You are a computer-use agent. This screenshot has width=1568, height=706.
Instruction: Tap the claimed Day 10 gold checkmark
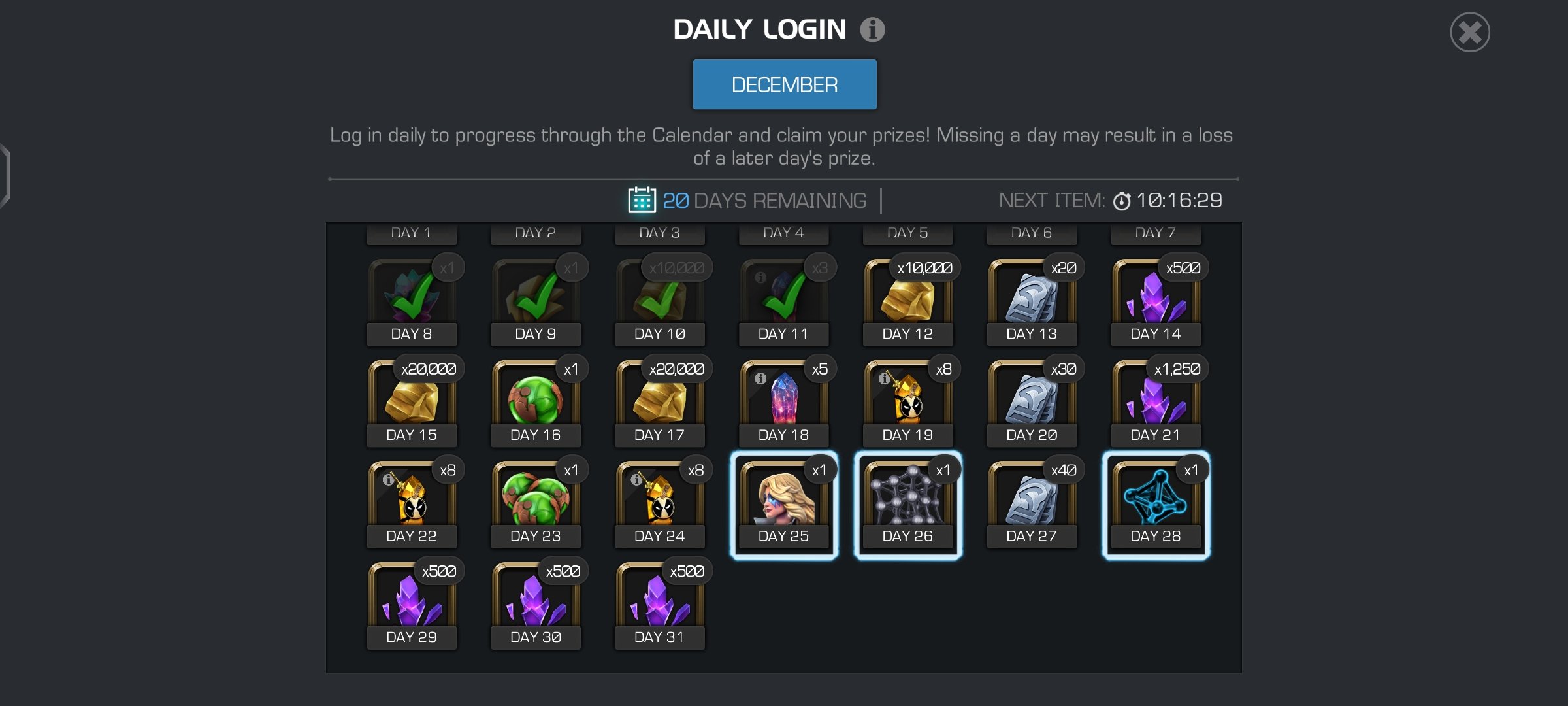pyautogui.click(x=660, y=295)
